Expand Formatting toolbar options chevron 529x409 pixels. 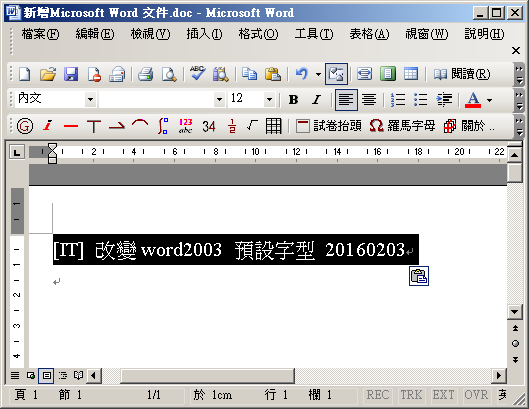tap(519, 100)
